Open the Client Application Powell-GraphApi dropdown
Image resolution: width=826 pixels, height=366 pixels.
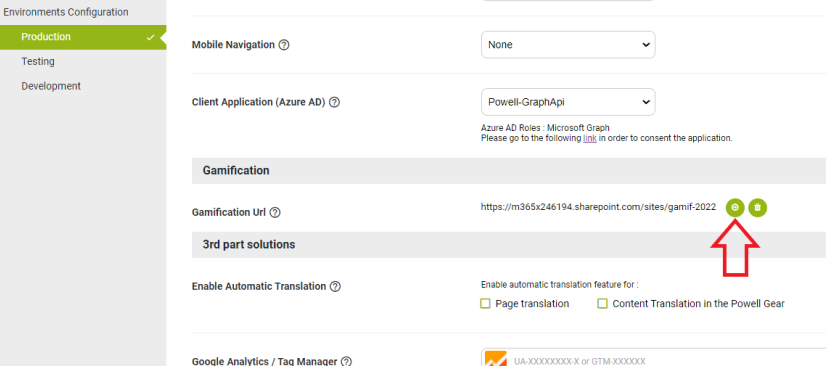(x=568, y=102)
